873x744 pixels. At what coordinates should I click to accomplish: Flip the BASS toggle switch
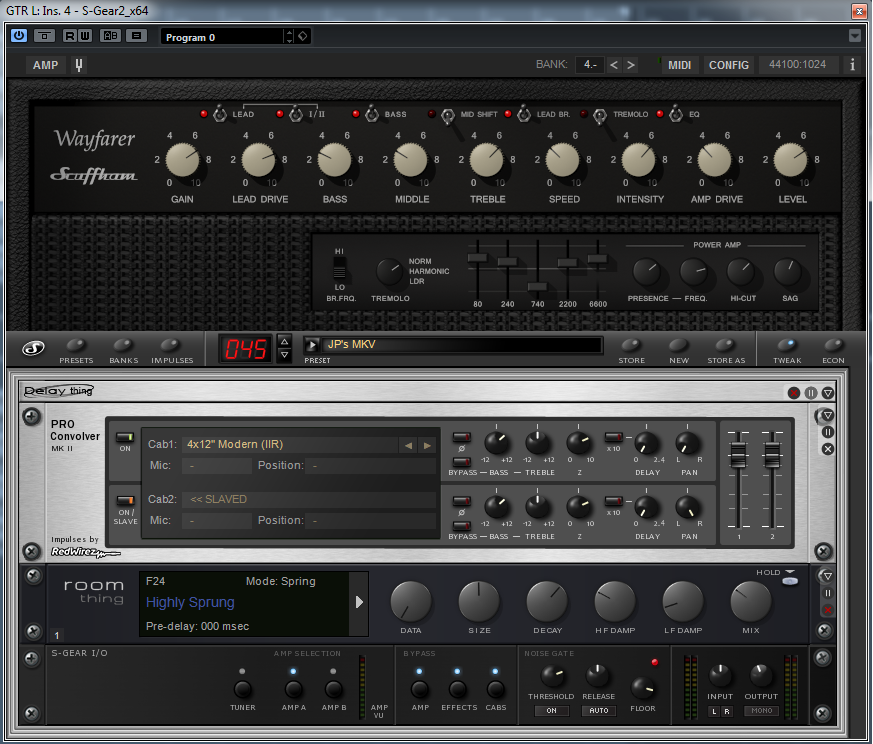[x=372, y=114]
